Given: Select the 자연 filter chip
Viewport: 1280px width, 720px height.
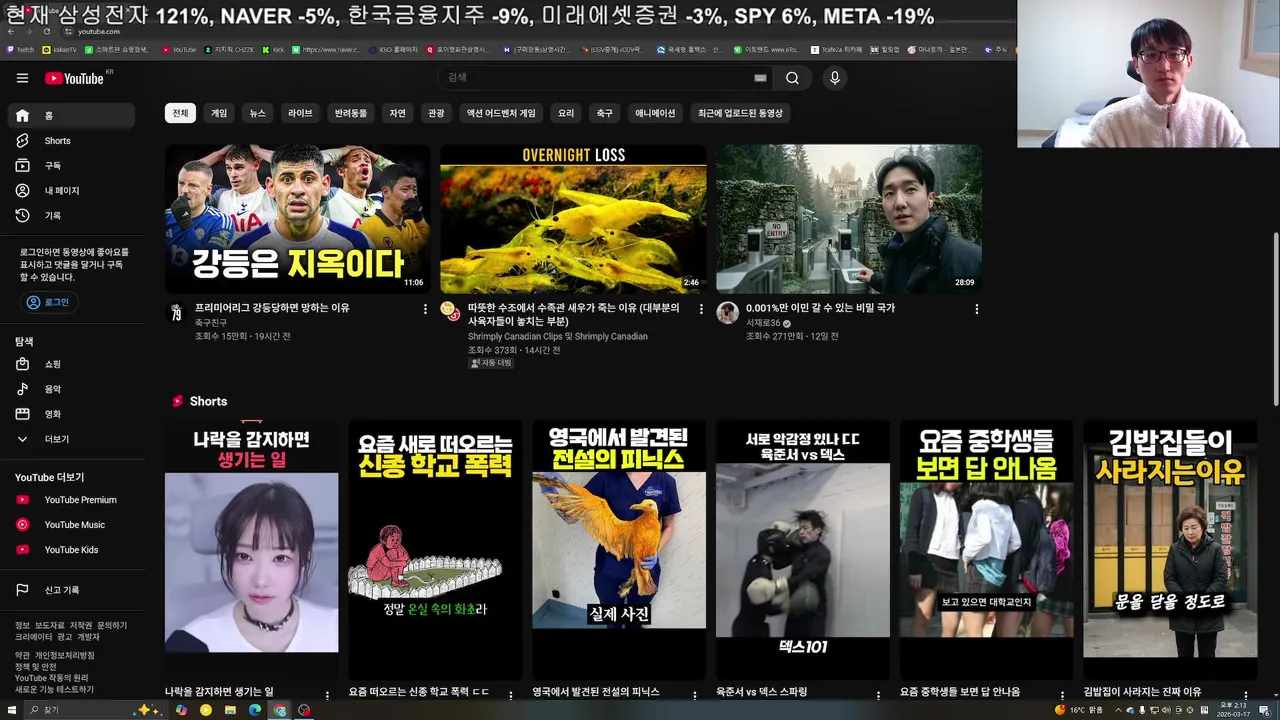Looking at the screenshot, I should (x=398, y=113).
